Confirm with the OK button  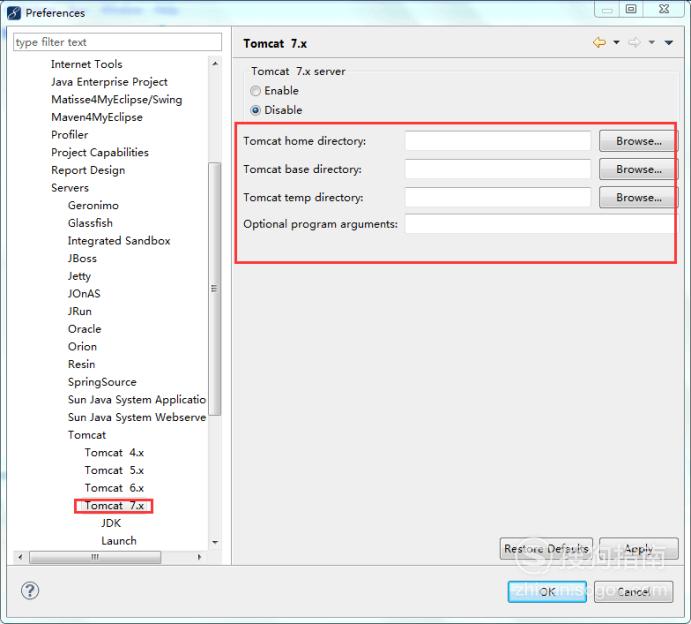(x=547, y=591)
